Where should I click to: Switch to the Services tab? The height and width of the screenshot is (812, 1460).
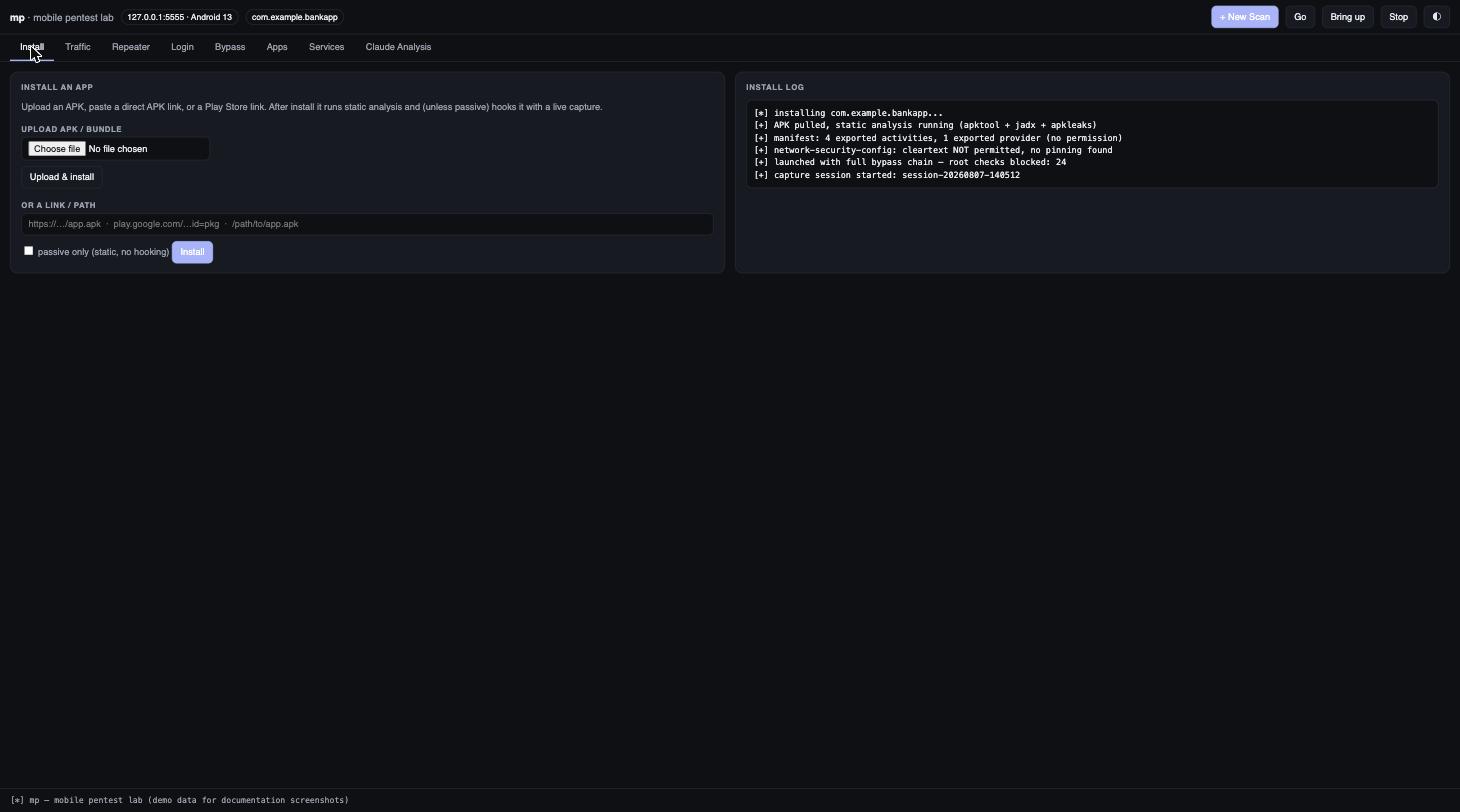point(326,47)
